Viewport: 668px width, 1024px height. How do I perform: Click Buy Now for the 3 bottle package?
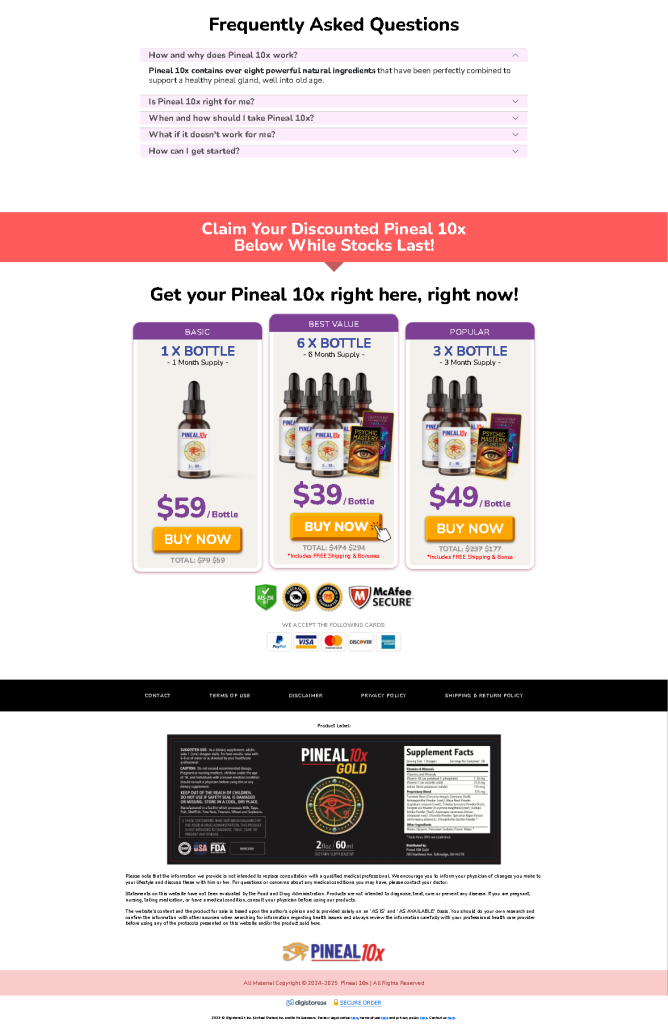[469, 528]
